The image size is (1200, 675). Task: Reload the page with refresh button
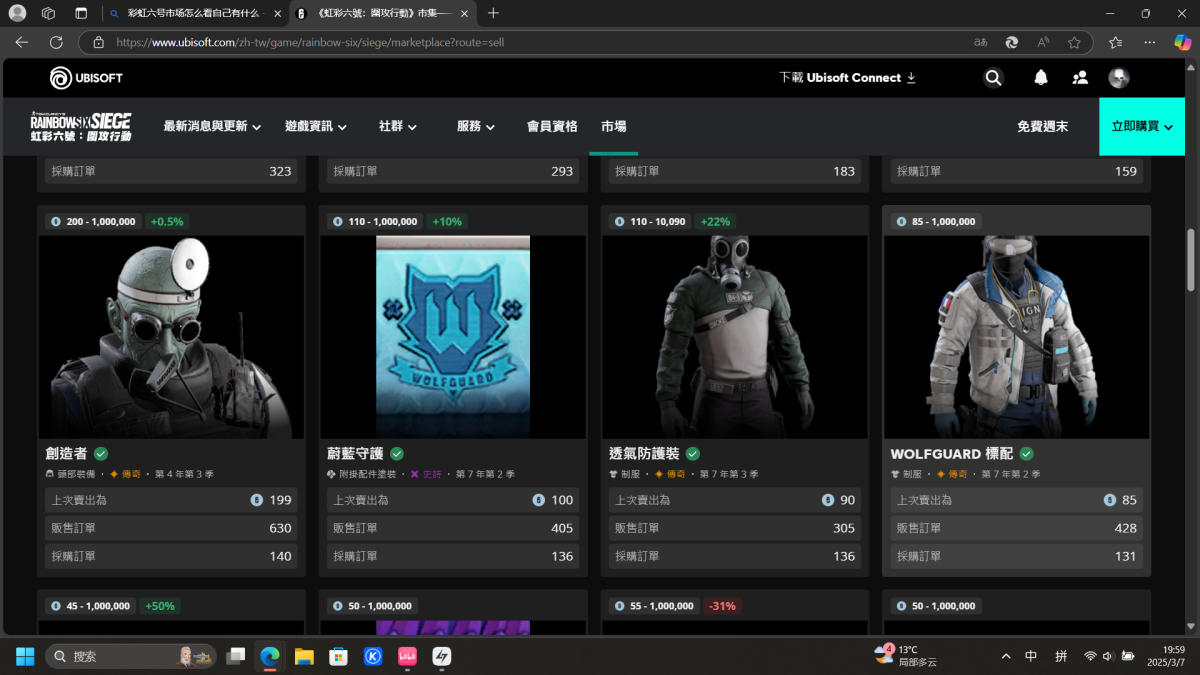coord(56,43)
